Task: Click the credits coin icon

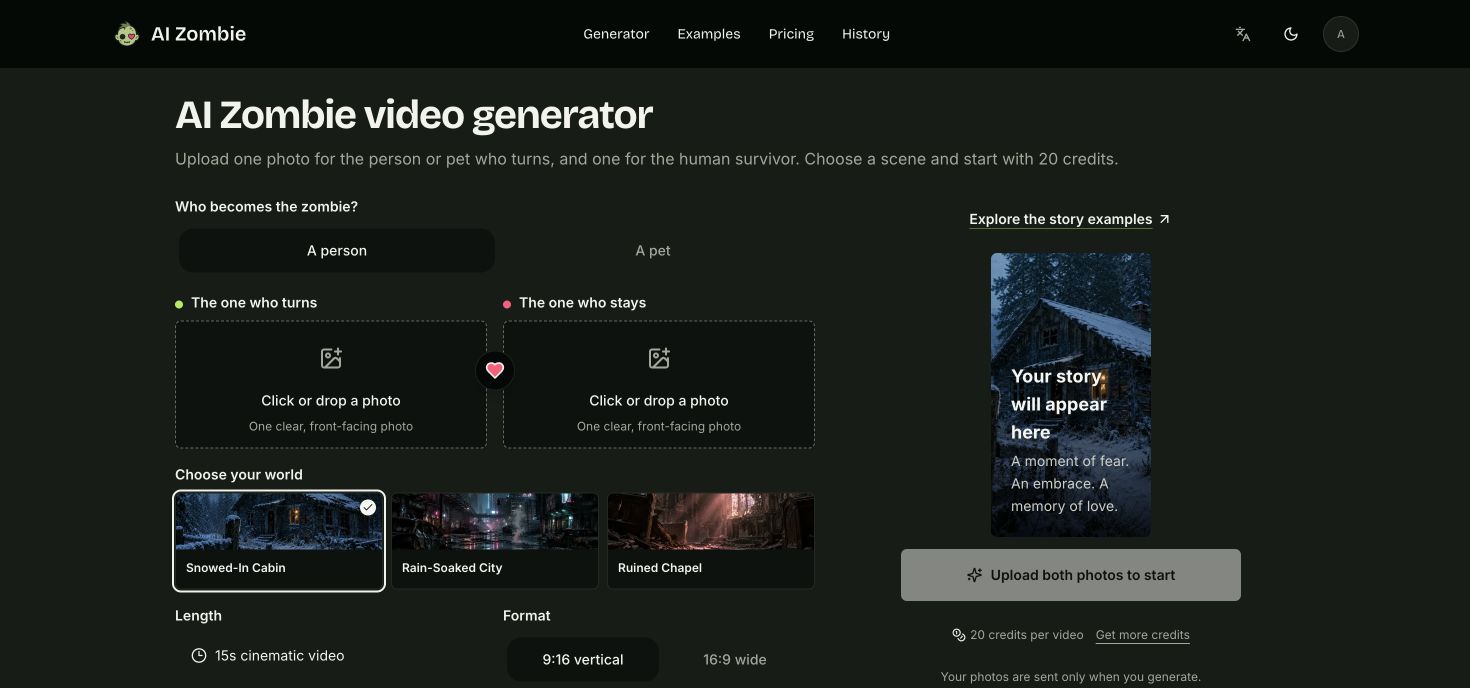Action: [959, 635]
